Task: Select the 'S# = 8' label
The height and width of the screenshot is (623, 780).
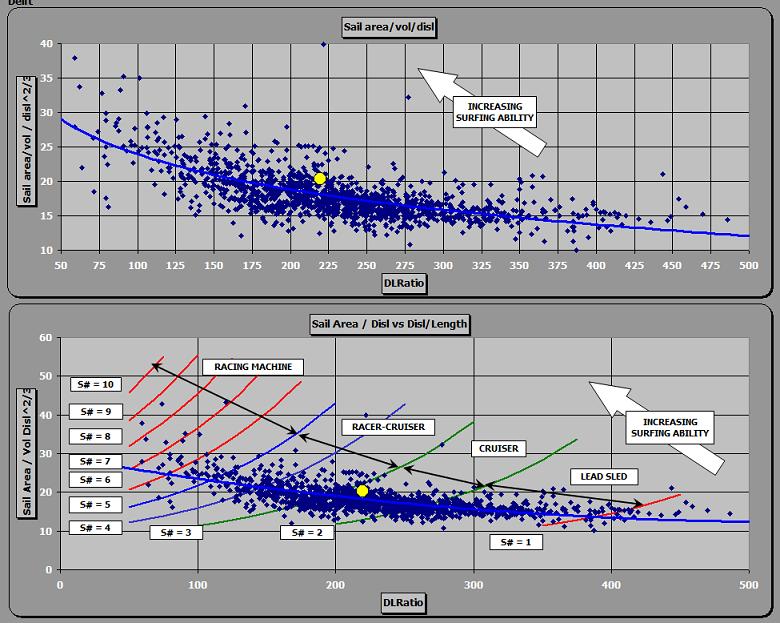Action: (96, 436)
